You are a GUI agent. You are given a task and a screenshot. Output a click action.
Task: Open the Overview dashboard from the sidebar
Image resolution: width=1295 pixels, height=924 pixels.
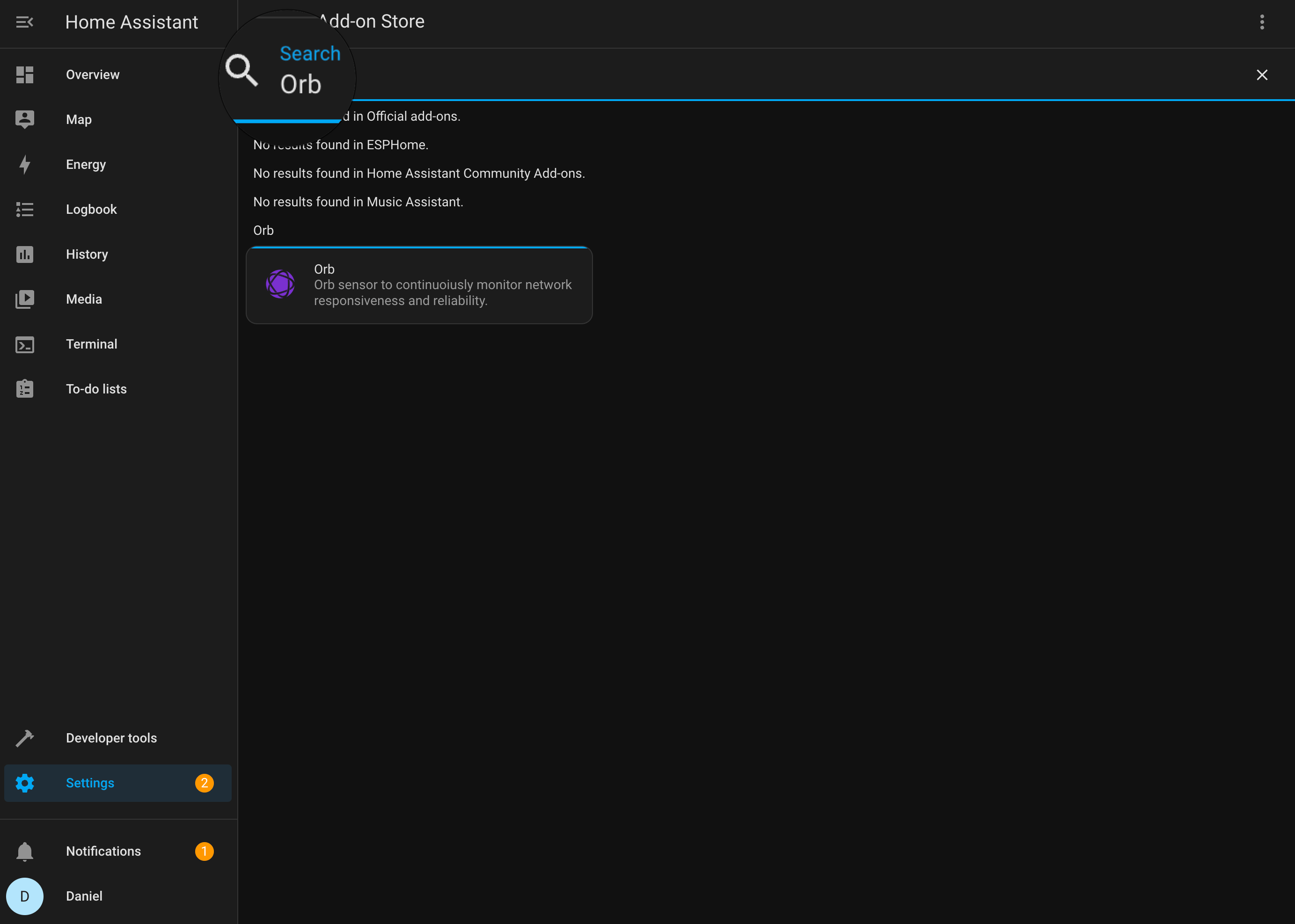(x=92, y=74)
